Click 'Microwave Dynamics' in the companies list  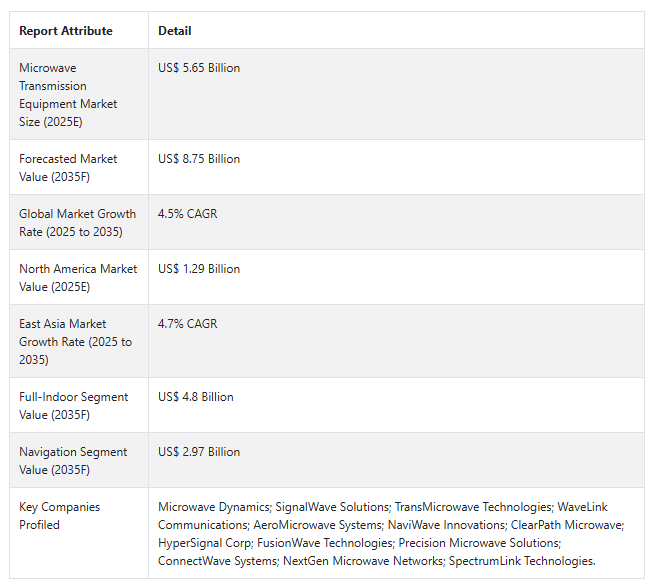pos(214,507)
